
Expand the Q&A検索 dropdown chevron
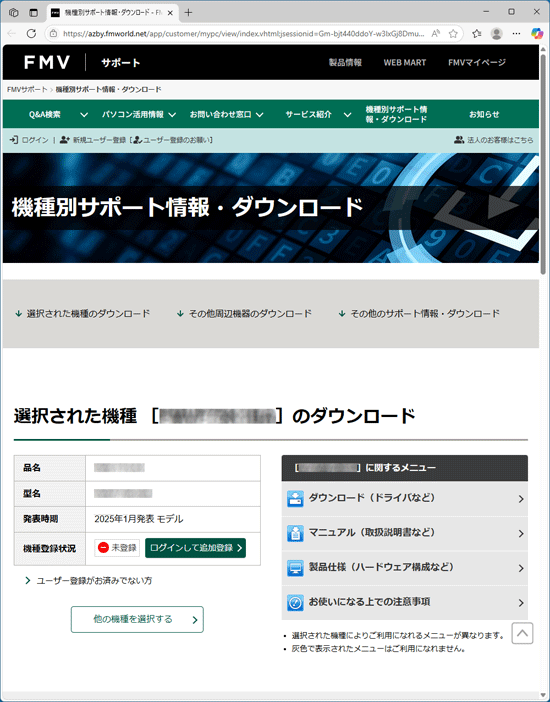pos(84,115)
